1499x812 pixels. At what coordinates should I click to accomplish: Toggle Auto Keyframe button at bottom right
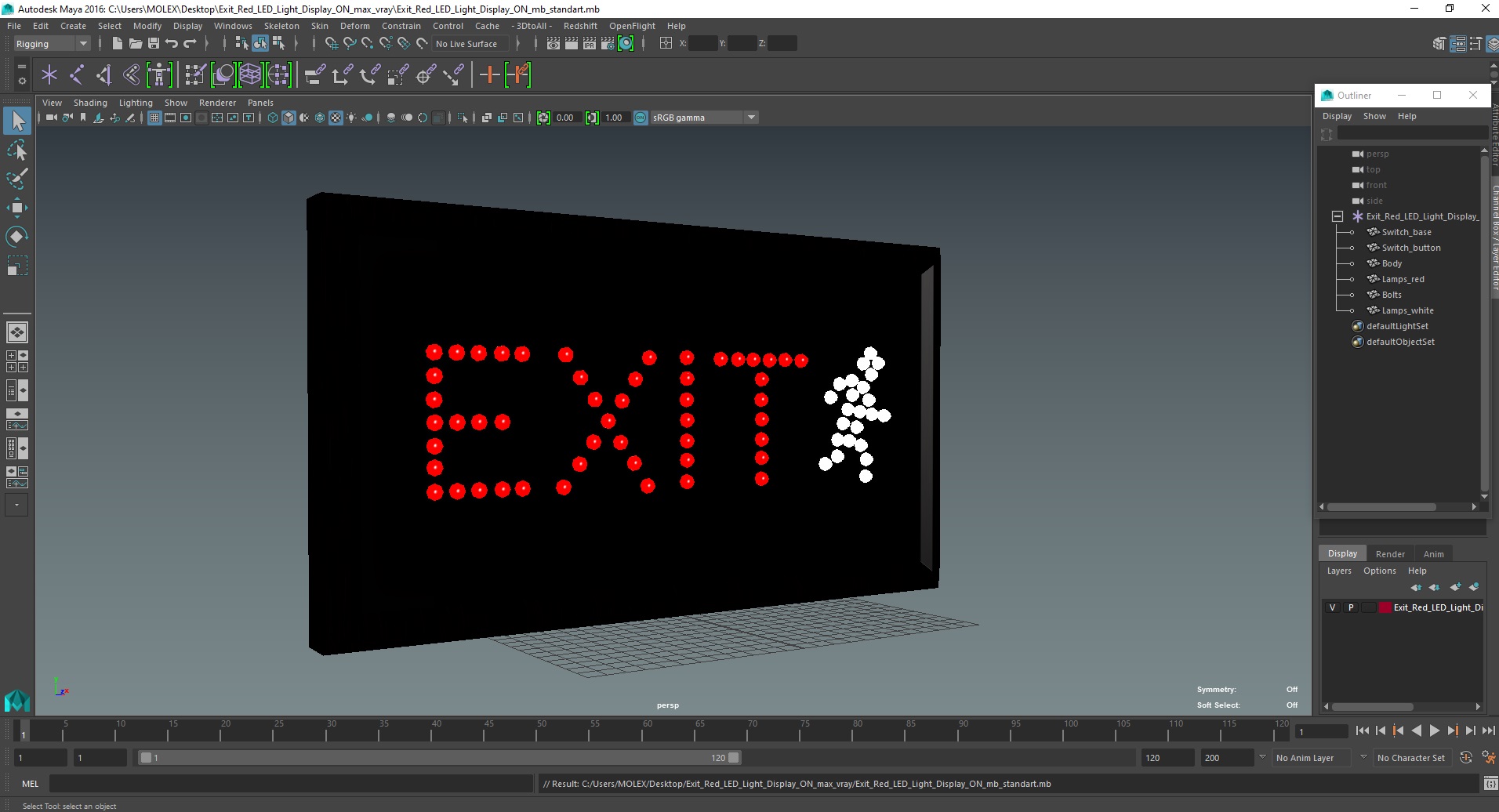pyautogui.click(x=1466, y=758)
